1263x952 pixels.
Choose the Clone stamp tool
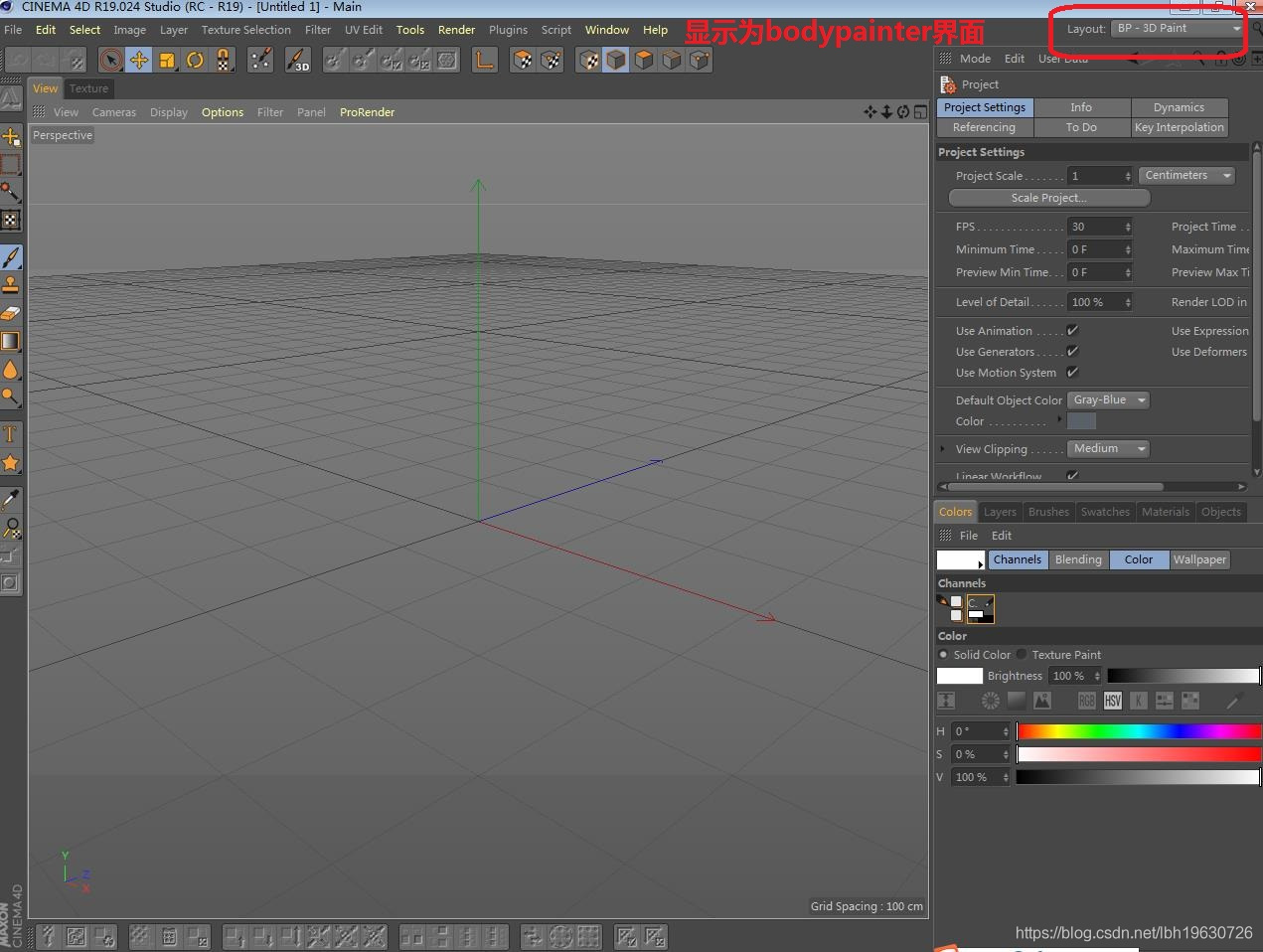pyautogui.click(x=11, y=285)
